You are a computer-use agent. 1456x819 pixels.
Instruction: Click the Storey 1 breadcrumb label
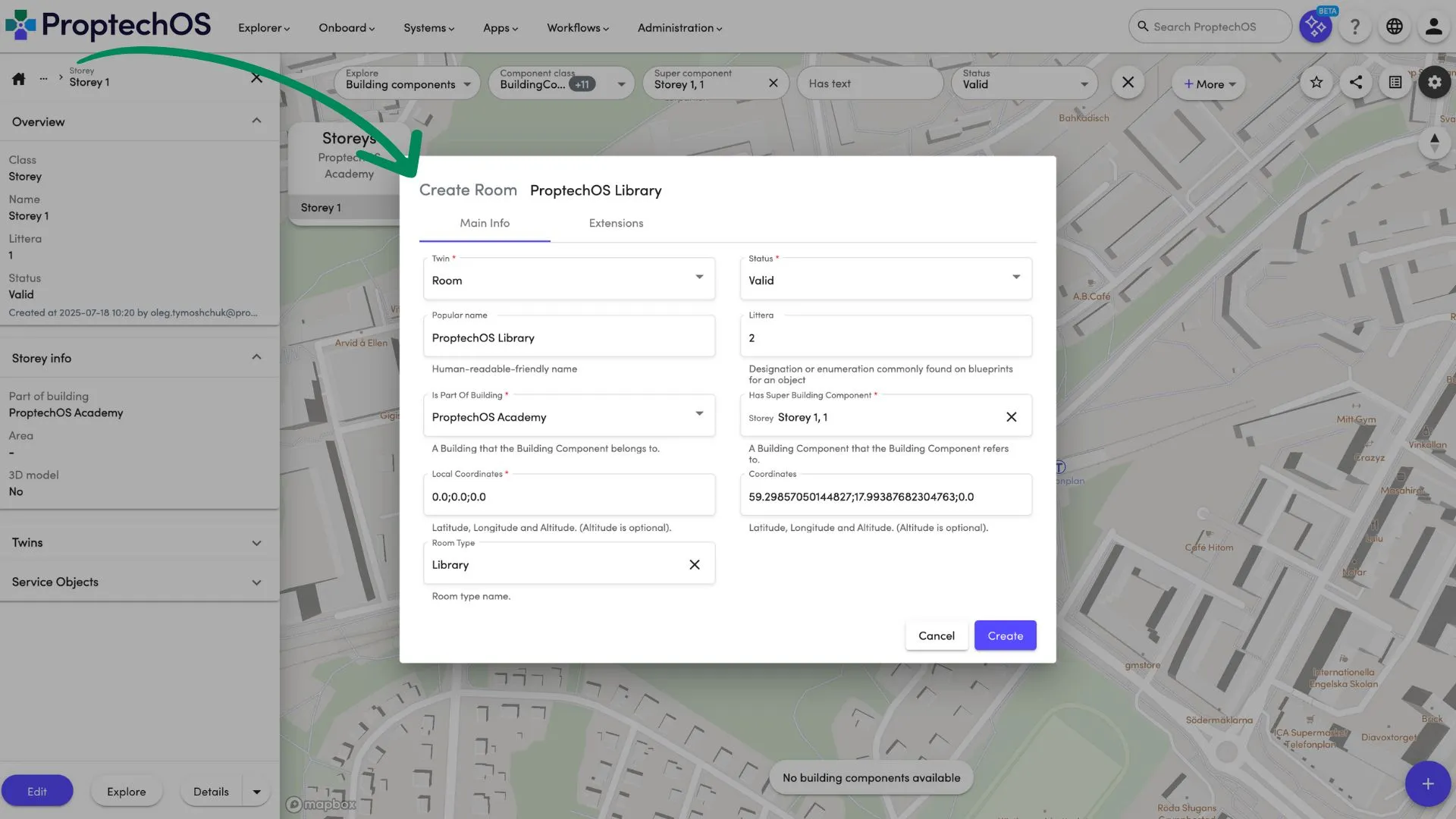coord(89,82)
